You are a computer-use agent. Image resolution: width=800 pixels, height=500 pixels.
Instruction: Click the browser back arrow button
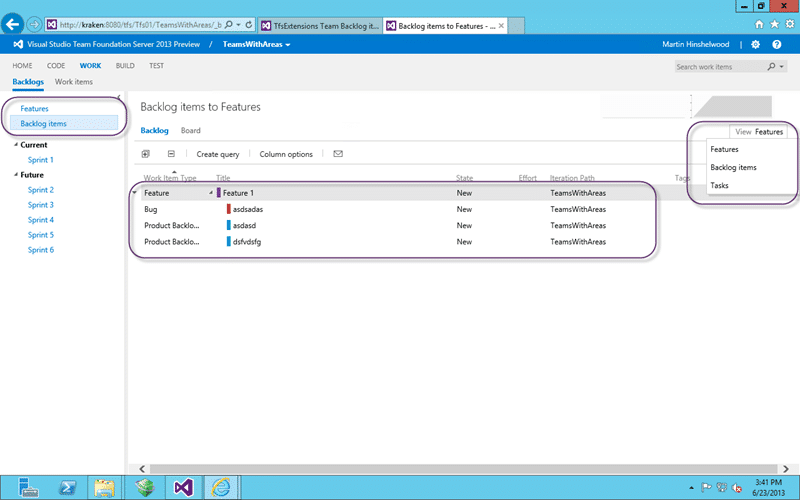point(12,24)
